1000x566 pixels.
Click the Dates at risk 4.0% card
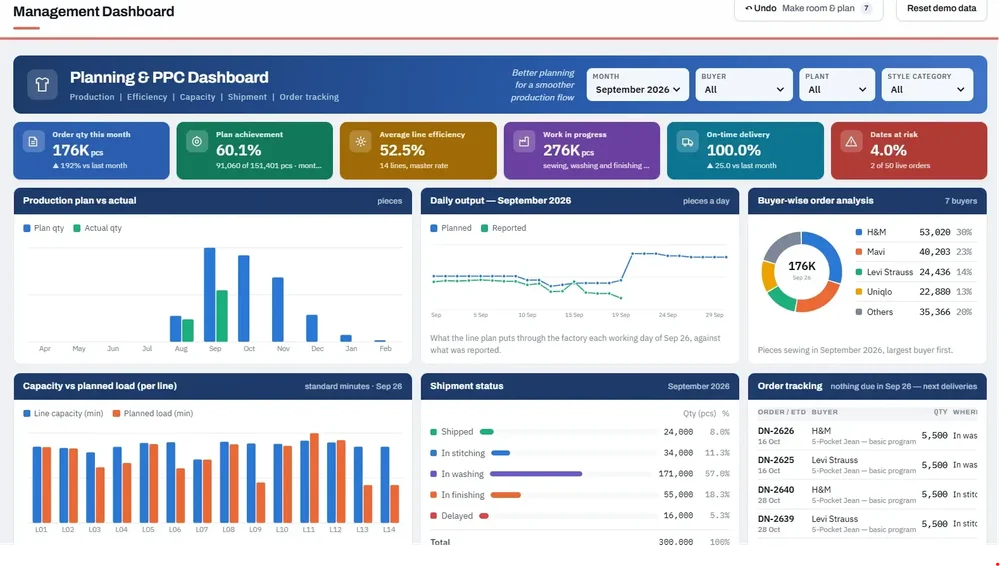[909, 151]
